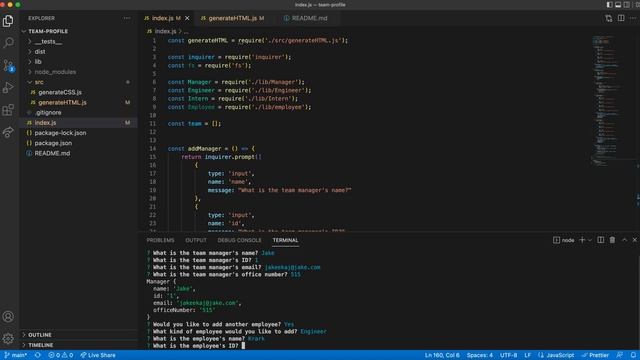Open the Accounts menu icon

(x=8, y=316)
